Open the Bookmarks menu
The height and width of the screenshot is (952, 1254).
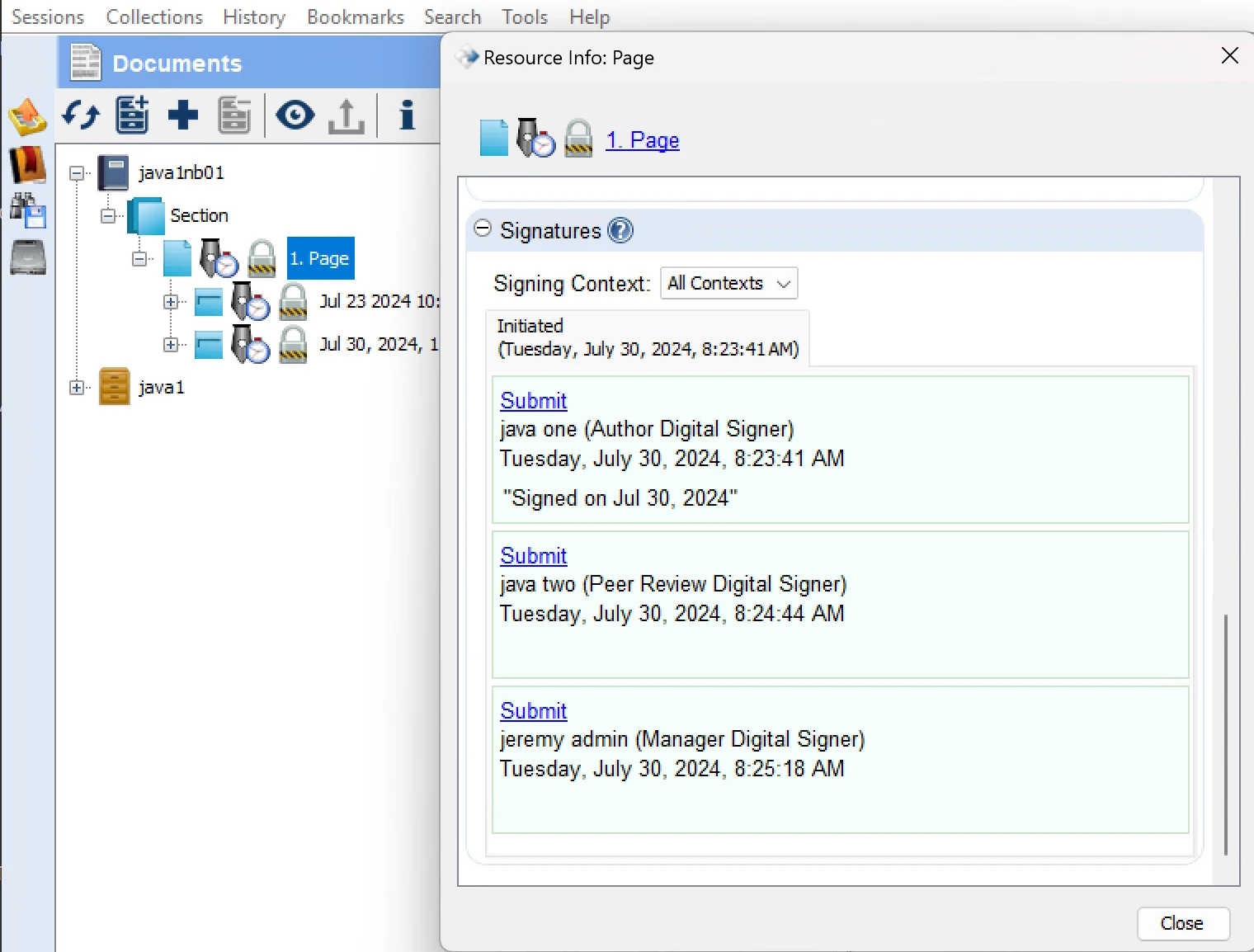point(355,17)
